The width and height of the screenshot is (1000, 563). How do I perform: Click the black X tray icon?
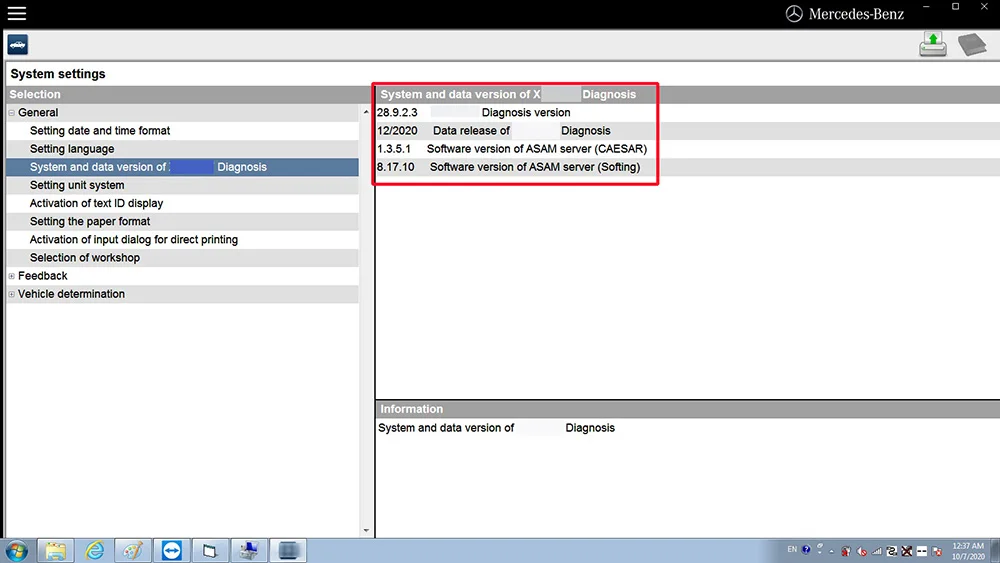906,552
